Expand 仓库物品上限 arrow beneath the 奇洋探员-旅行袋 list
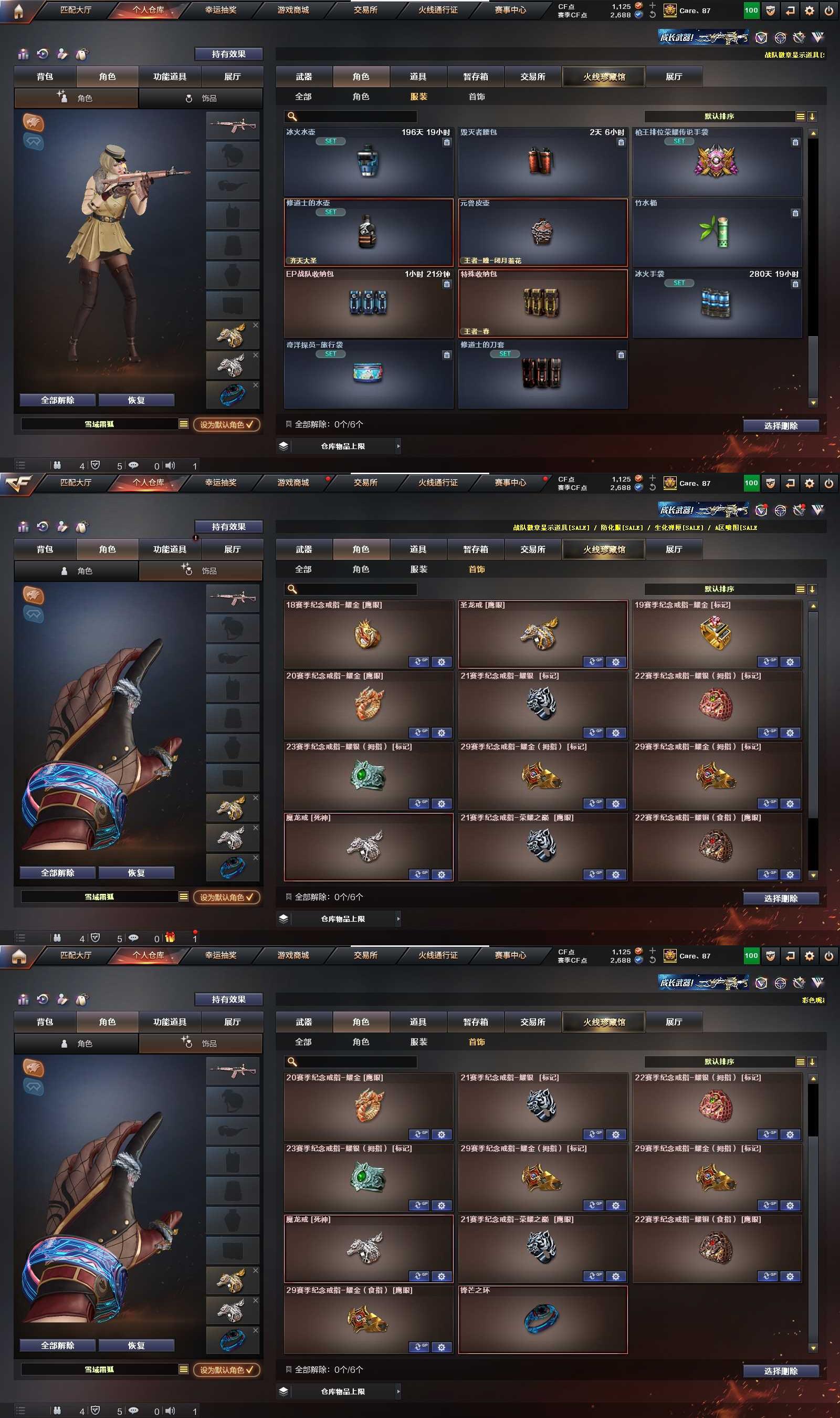The image size is (840, 1418). point(398,446)
